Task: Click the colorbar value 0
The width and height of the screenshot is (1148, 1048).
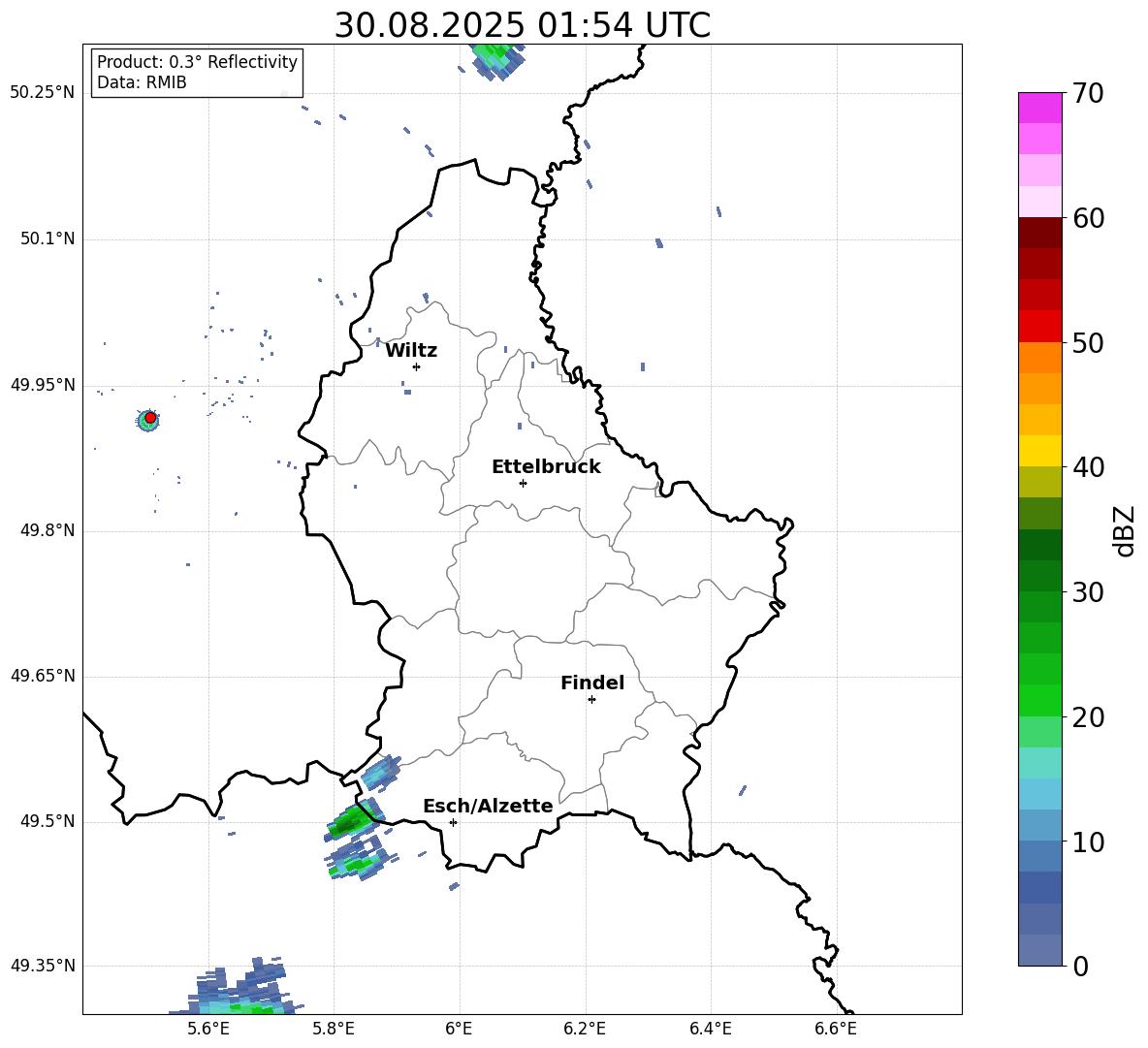Action: coord(1080,967)
